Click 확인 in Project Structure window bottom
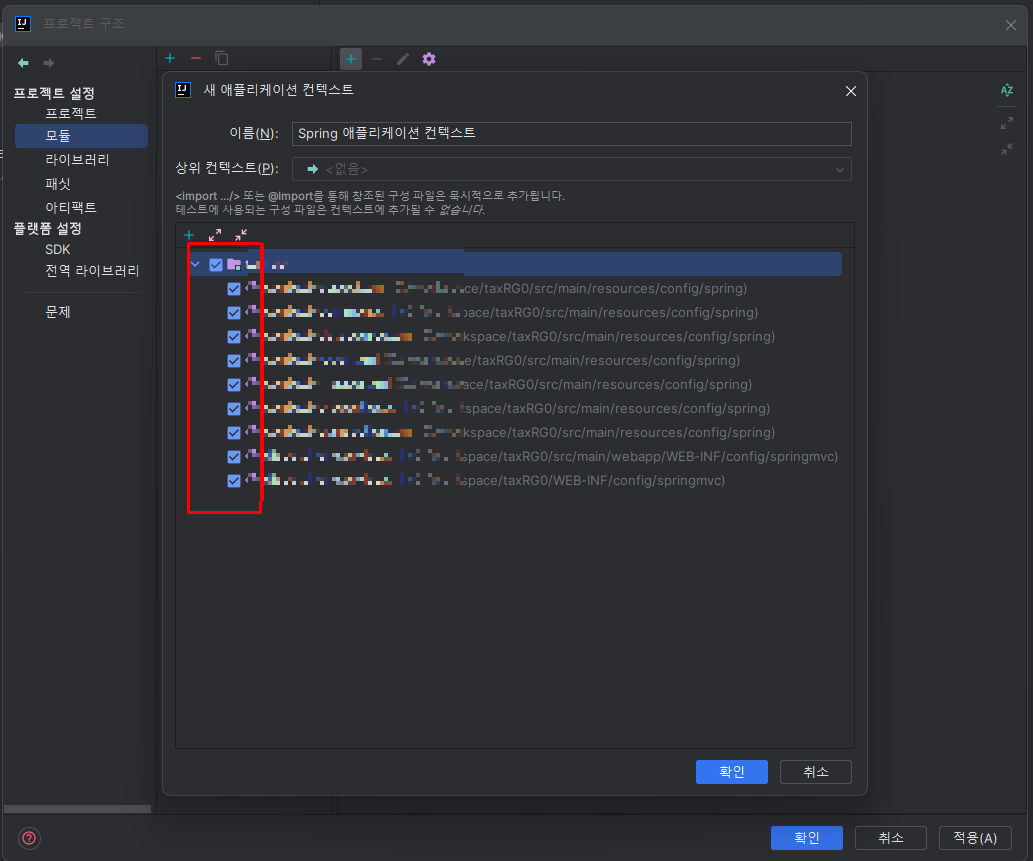The width and height of the screenshot is (1033, 861). (806, 838)
